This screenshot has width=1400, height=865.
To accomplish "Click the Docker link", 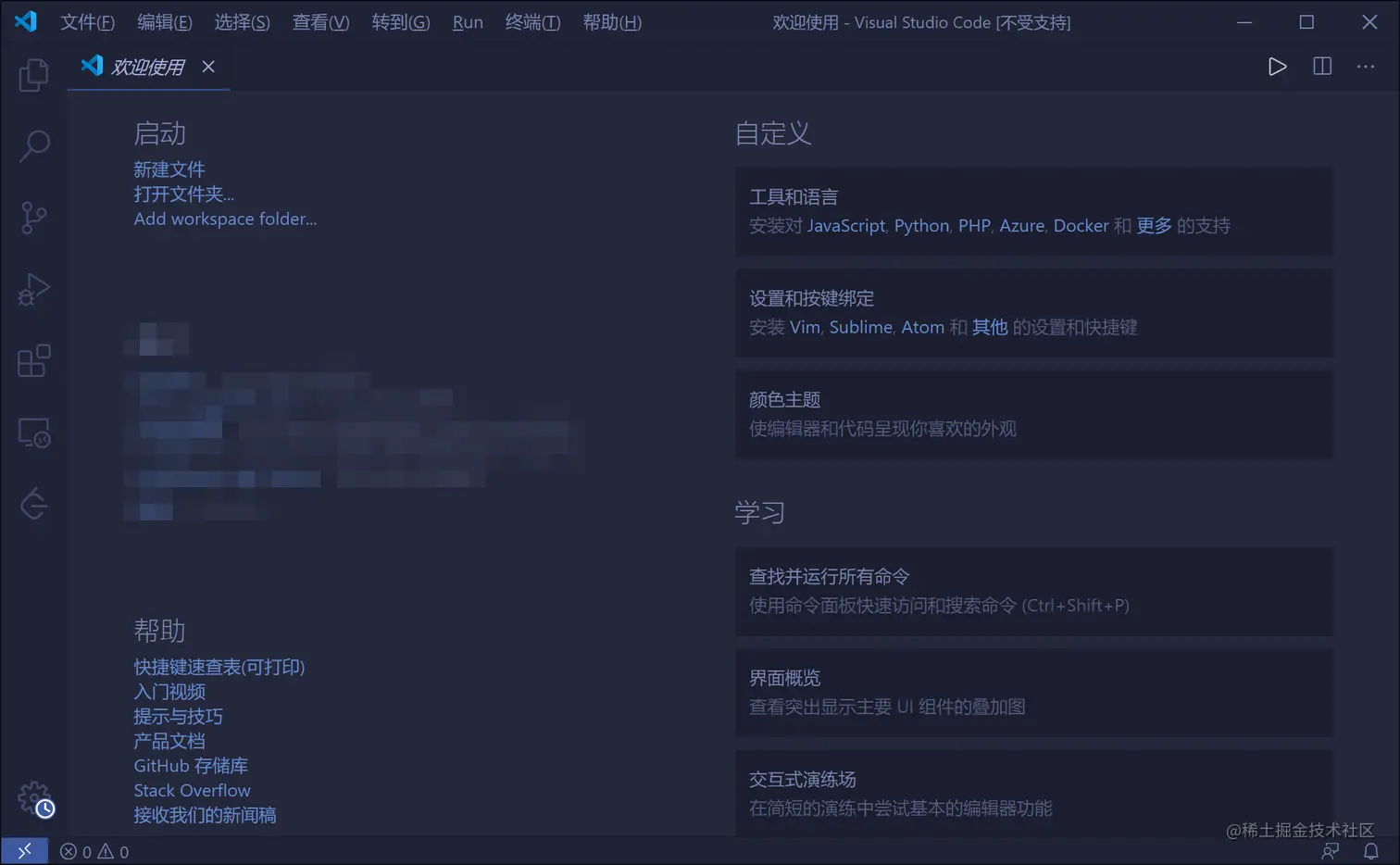I will 1081,226.
